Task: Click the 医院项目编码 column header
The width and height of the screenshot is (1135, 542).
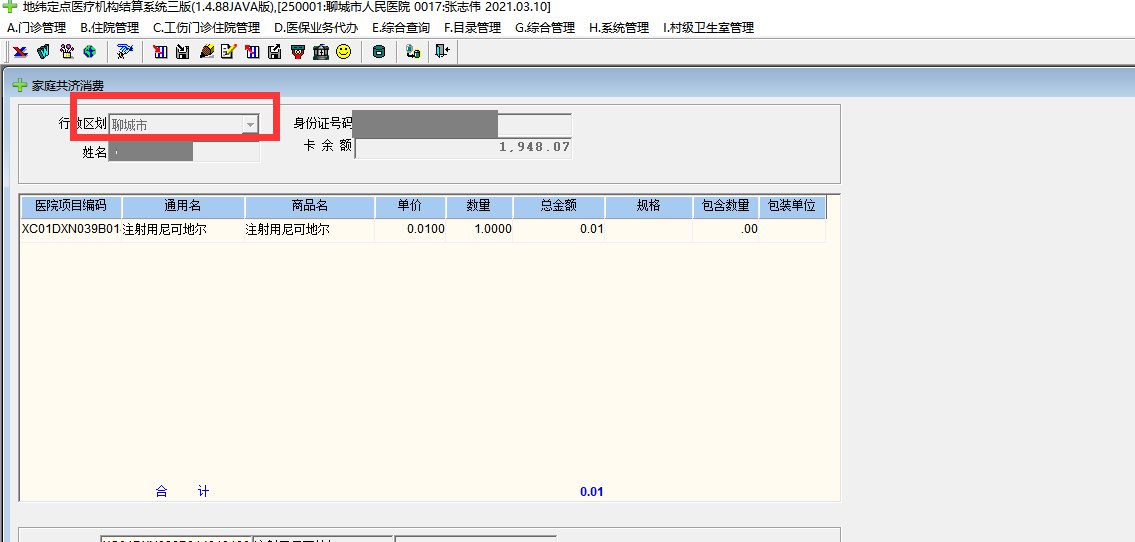Action: (x=70, y=206)
